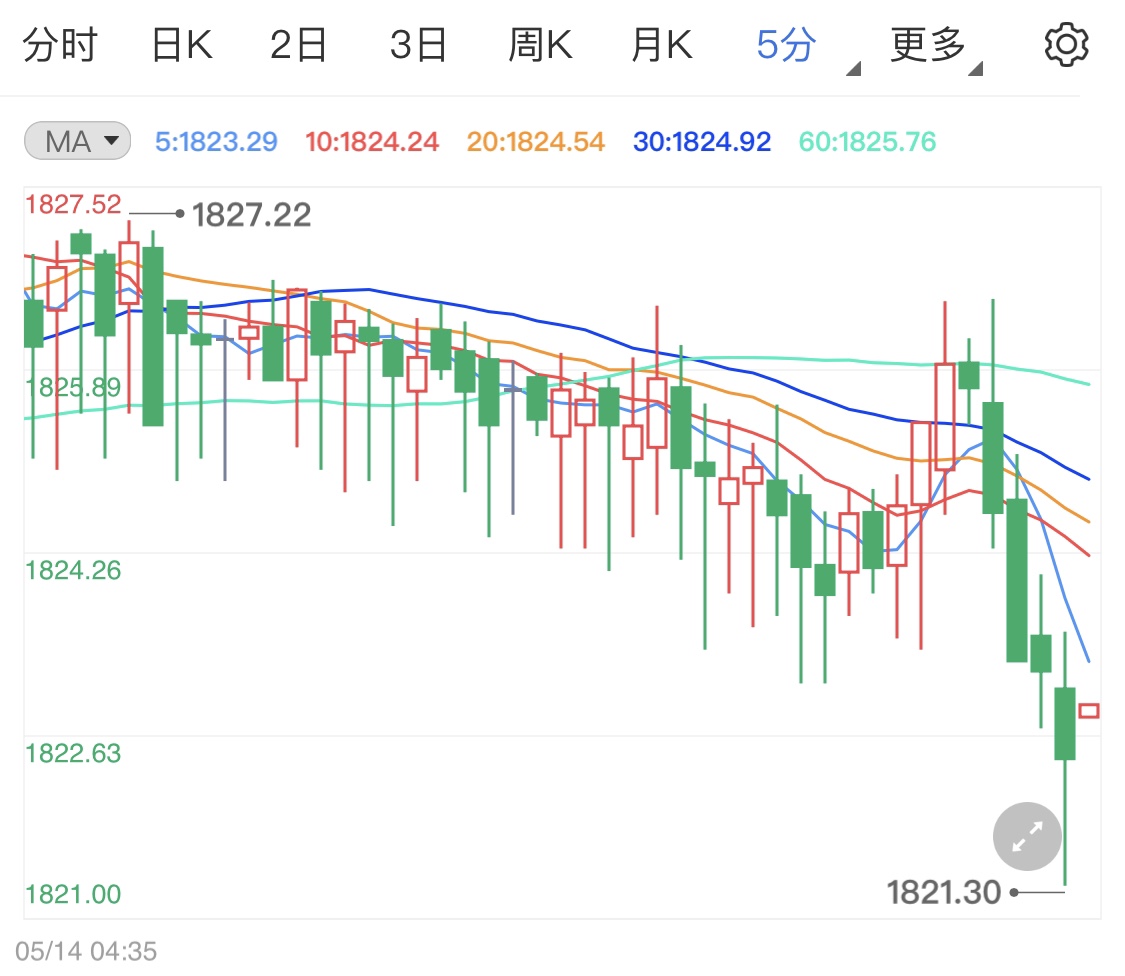Image resolution: width=1125 pixels, height=976 pixels.
Task: Switch to the 周K tab
Action: coord(540,45)
